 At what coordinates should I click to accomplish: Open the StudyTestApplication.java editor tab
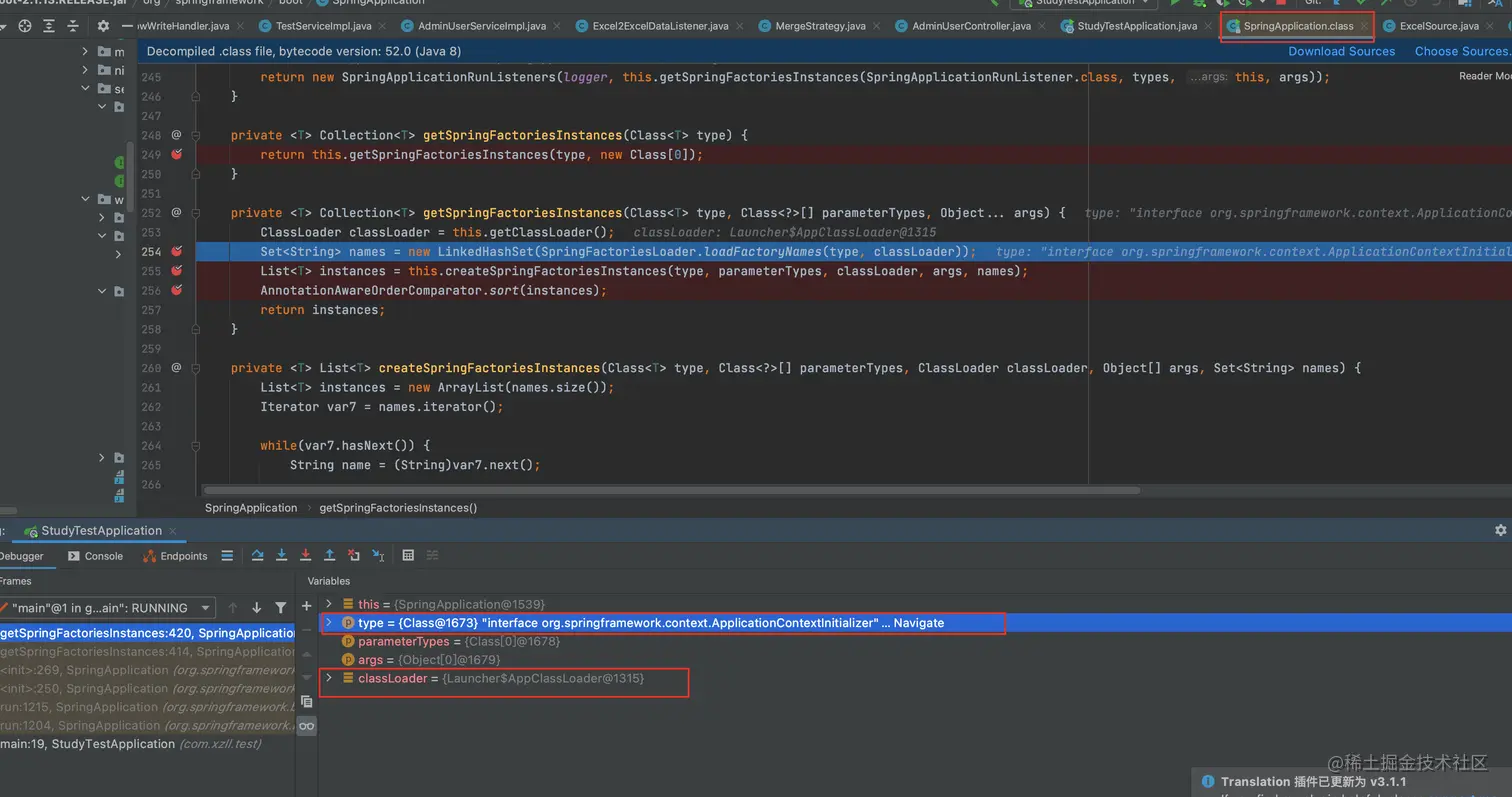pos(1137,26)
